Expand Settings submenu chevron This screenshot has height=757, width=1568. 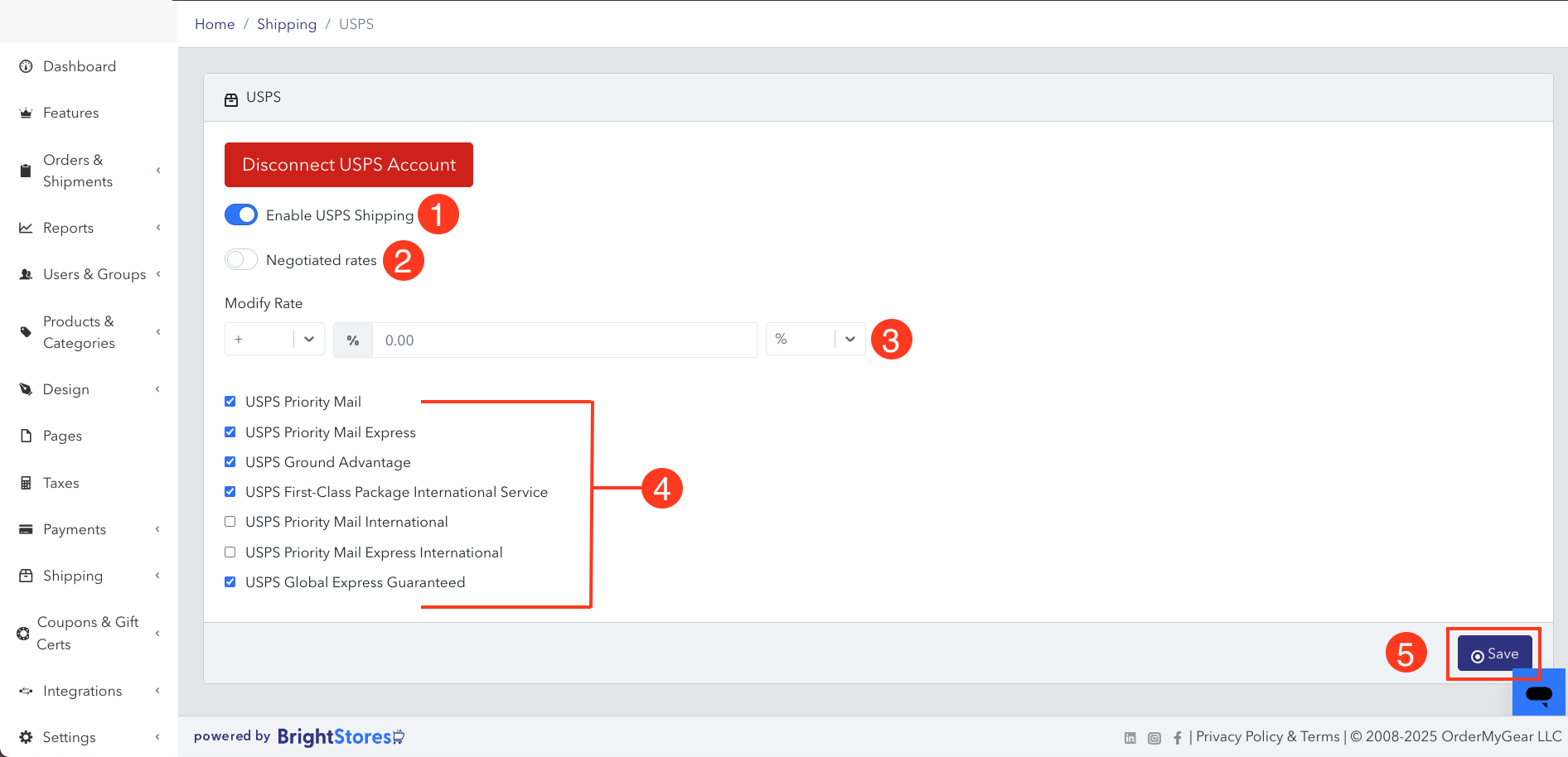157,737
